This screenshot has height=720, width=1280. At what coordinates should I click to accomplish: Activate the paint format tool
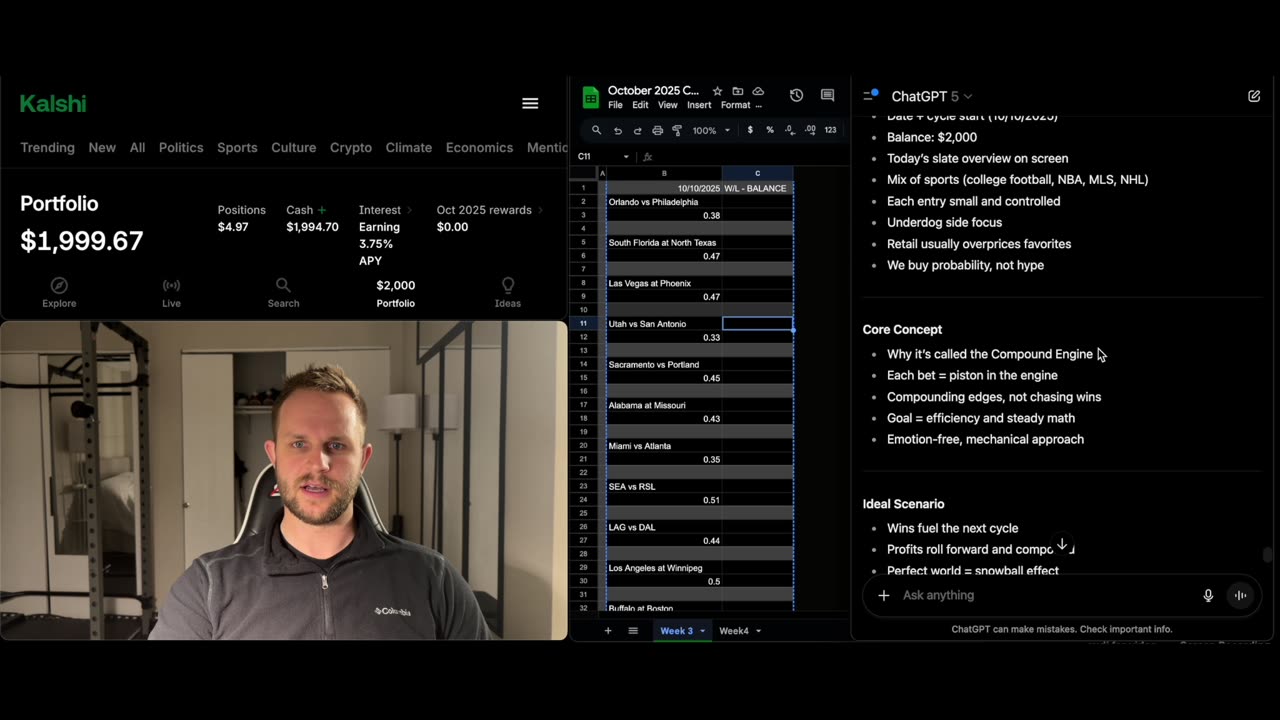[x=677, y=130]
